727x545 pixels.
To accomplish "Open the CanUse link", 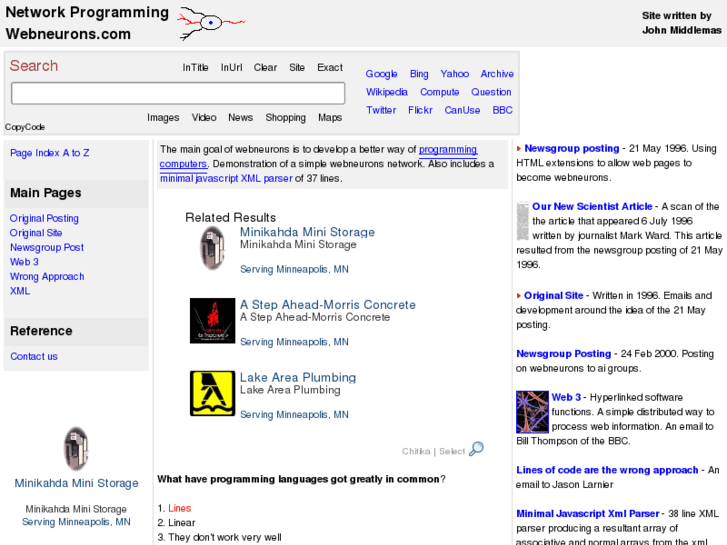I will pyautogui.click(x=462, y=110).
